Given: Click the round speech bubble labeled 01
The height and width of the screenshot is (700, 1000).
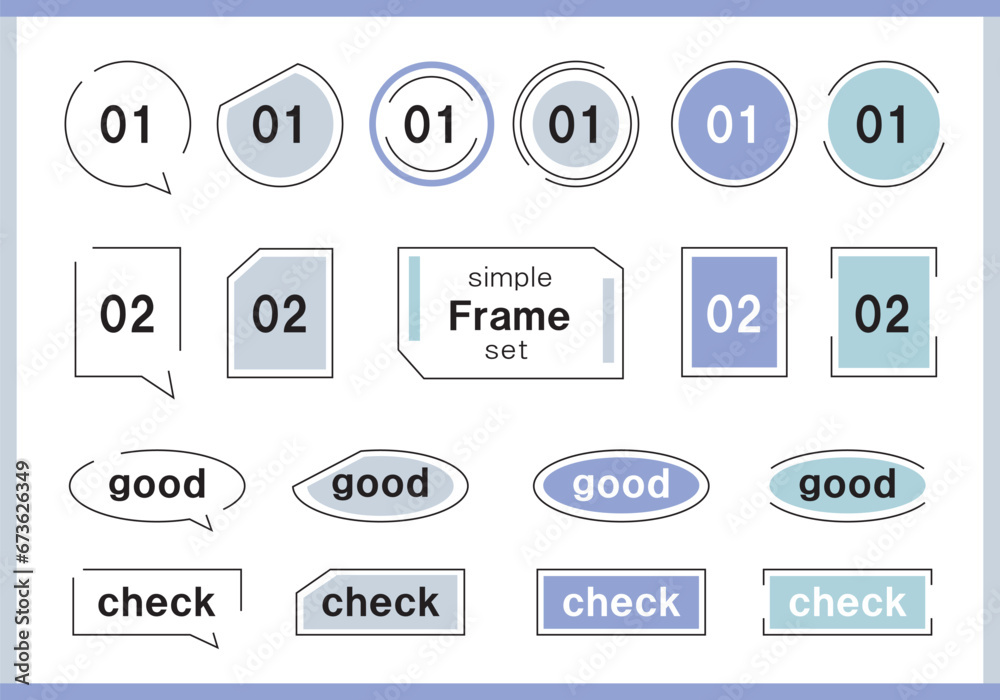Looking at the screenshot, I should [128, 125].
